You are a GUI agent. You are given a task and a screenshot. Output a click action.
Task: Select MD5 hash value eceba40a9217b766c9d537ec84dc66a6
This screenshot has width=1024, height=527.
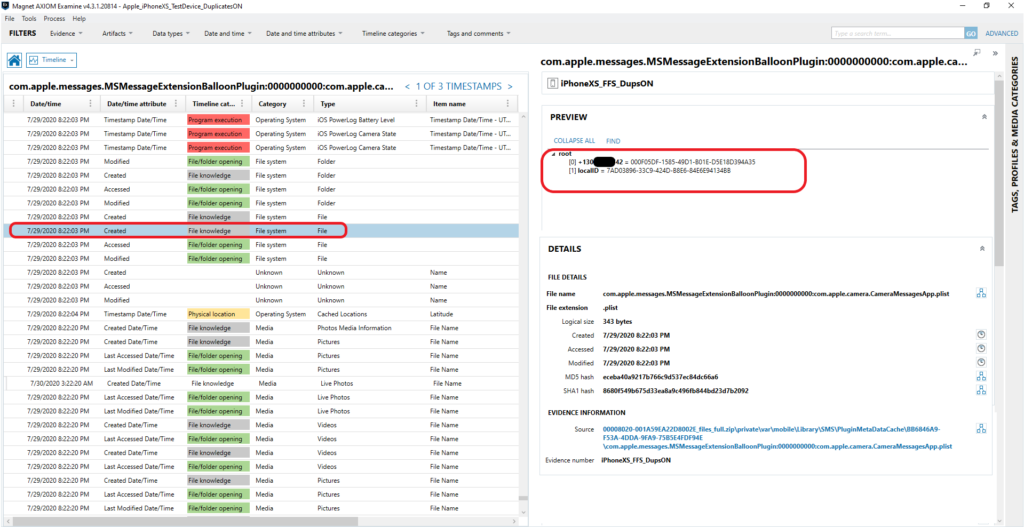(660, 377)
